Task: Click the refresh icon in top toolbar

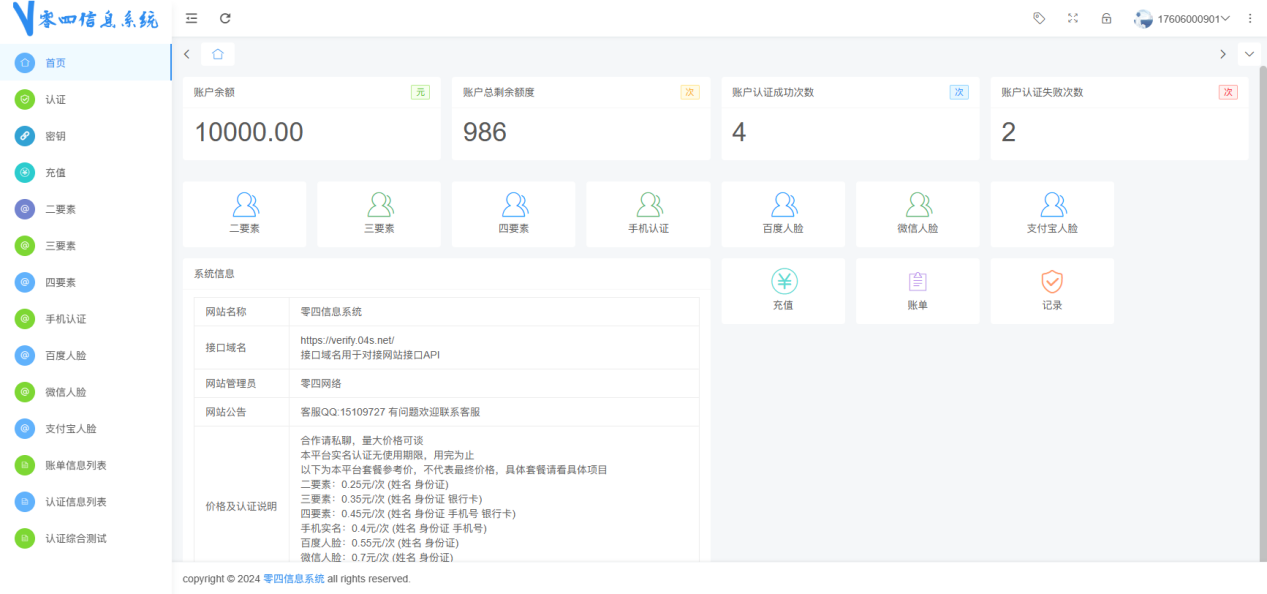Action: (225, 18)
